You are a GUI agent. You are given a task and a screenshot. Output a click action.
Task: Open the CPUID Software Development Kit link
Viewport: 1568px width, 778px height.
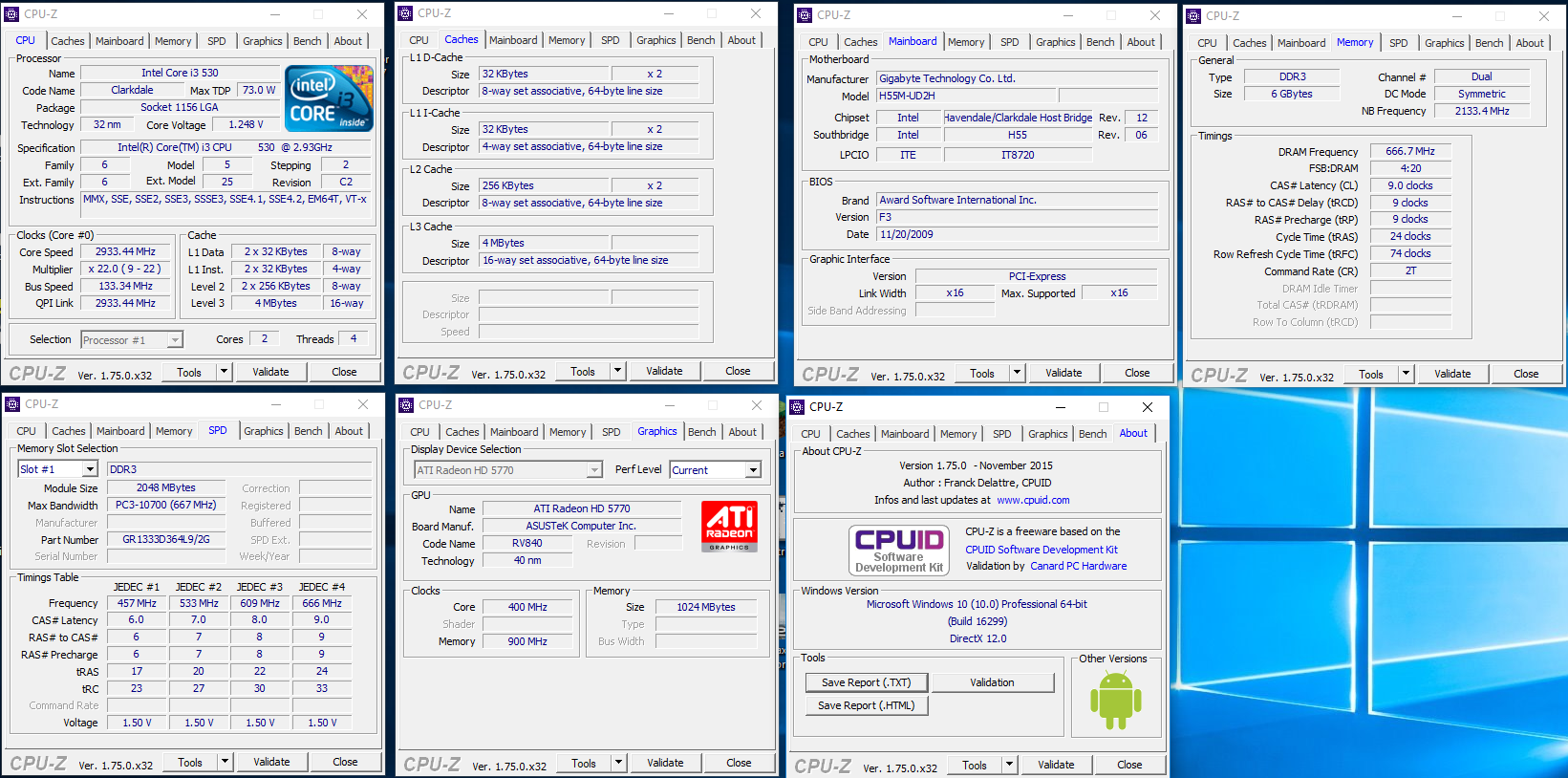point(1042,550)
